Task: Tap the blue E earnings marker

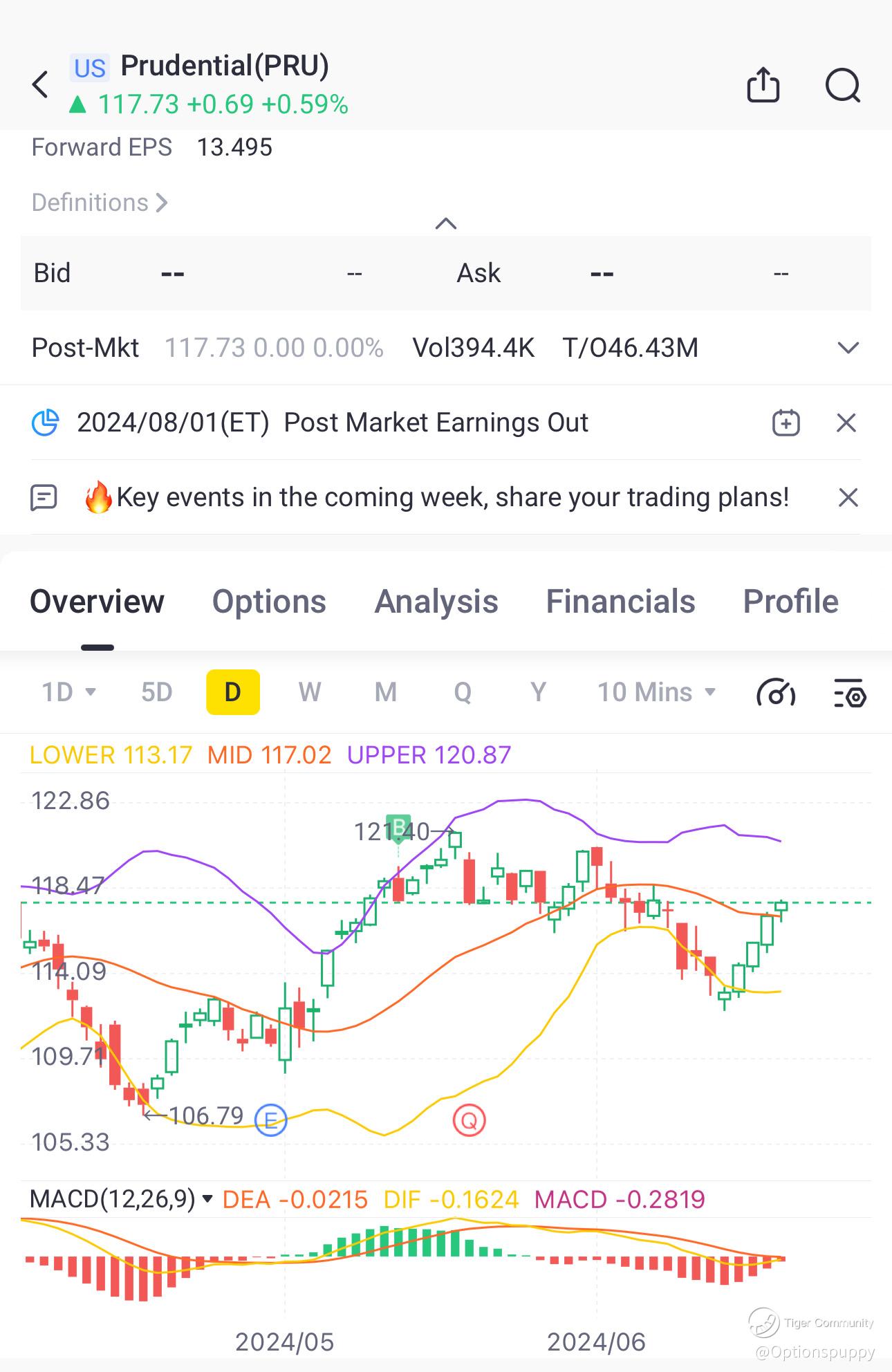Action: tap(270, 1119)
